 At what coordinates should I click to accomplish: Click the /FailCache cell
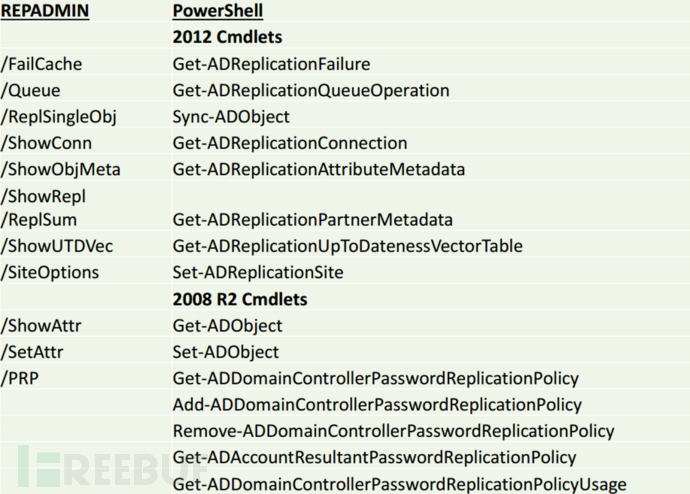[41, 64]
